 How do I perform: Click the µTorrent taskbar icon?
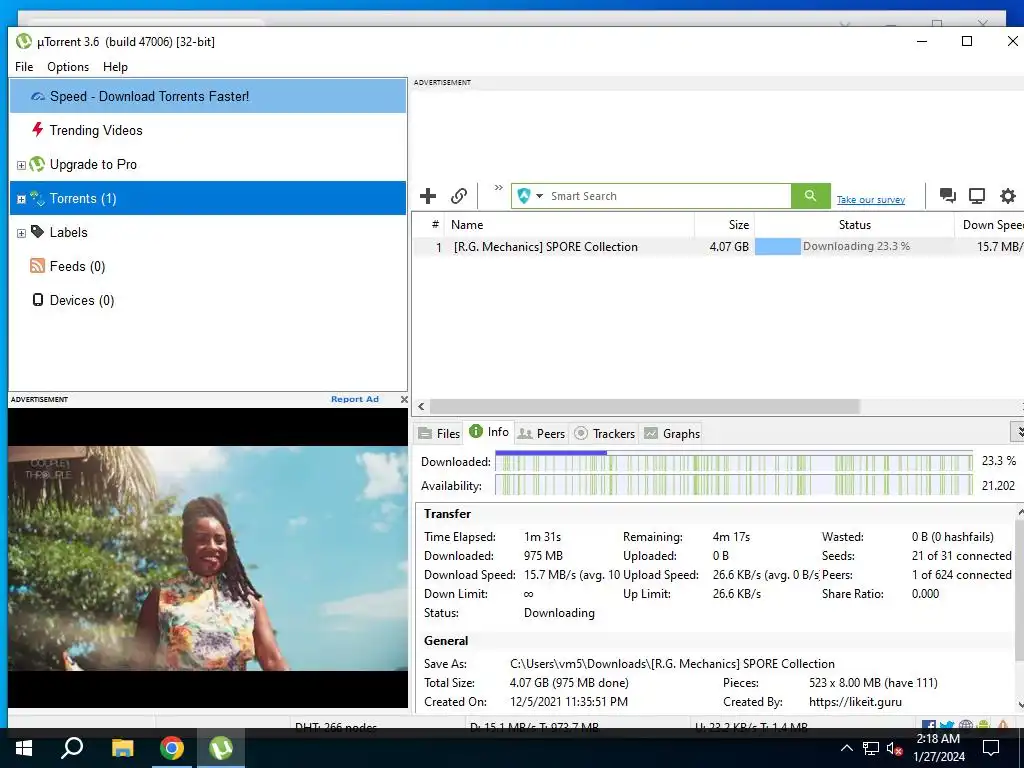coord(221,748)
